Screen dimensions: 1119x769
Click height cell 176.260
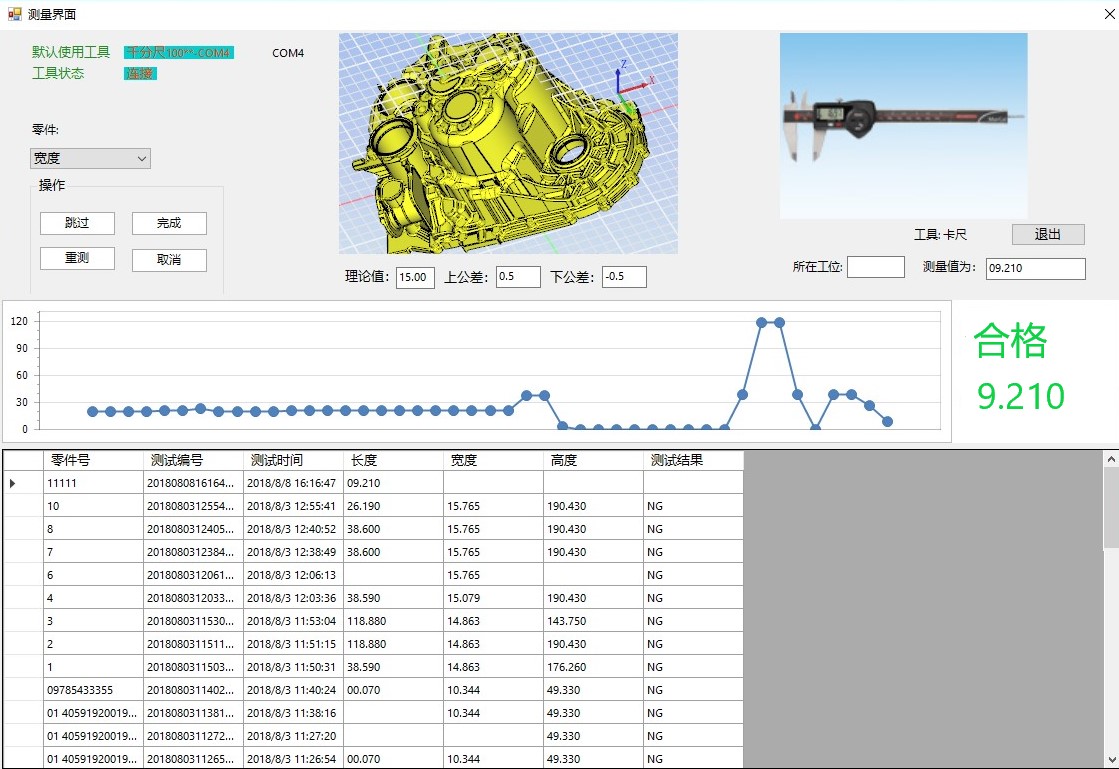click(593, 667)
